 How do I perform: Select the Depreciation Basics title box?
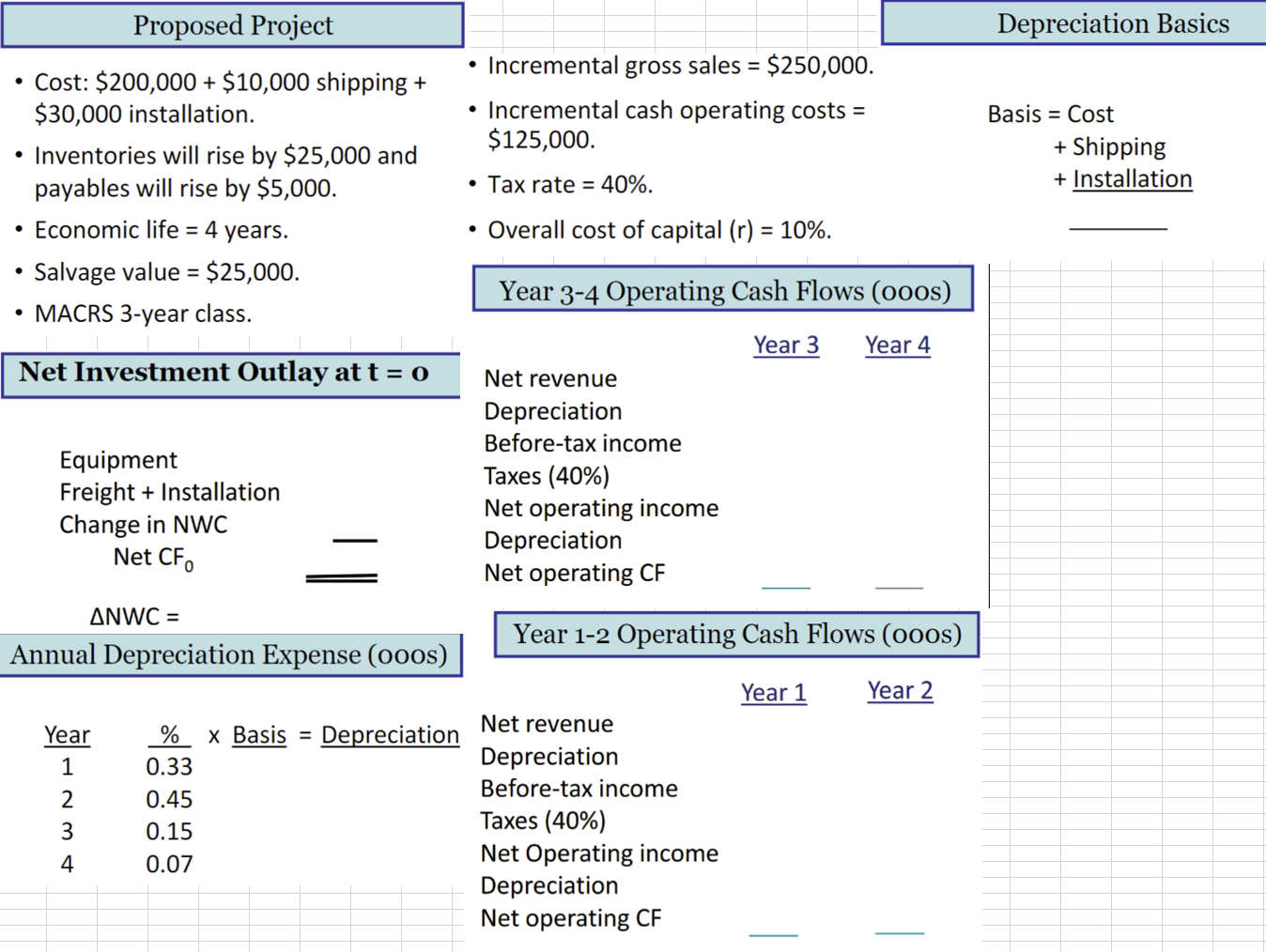click(1114, 23)
